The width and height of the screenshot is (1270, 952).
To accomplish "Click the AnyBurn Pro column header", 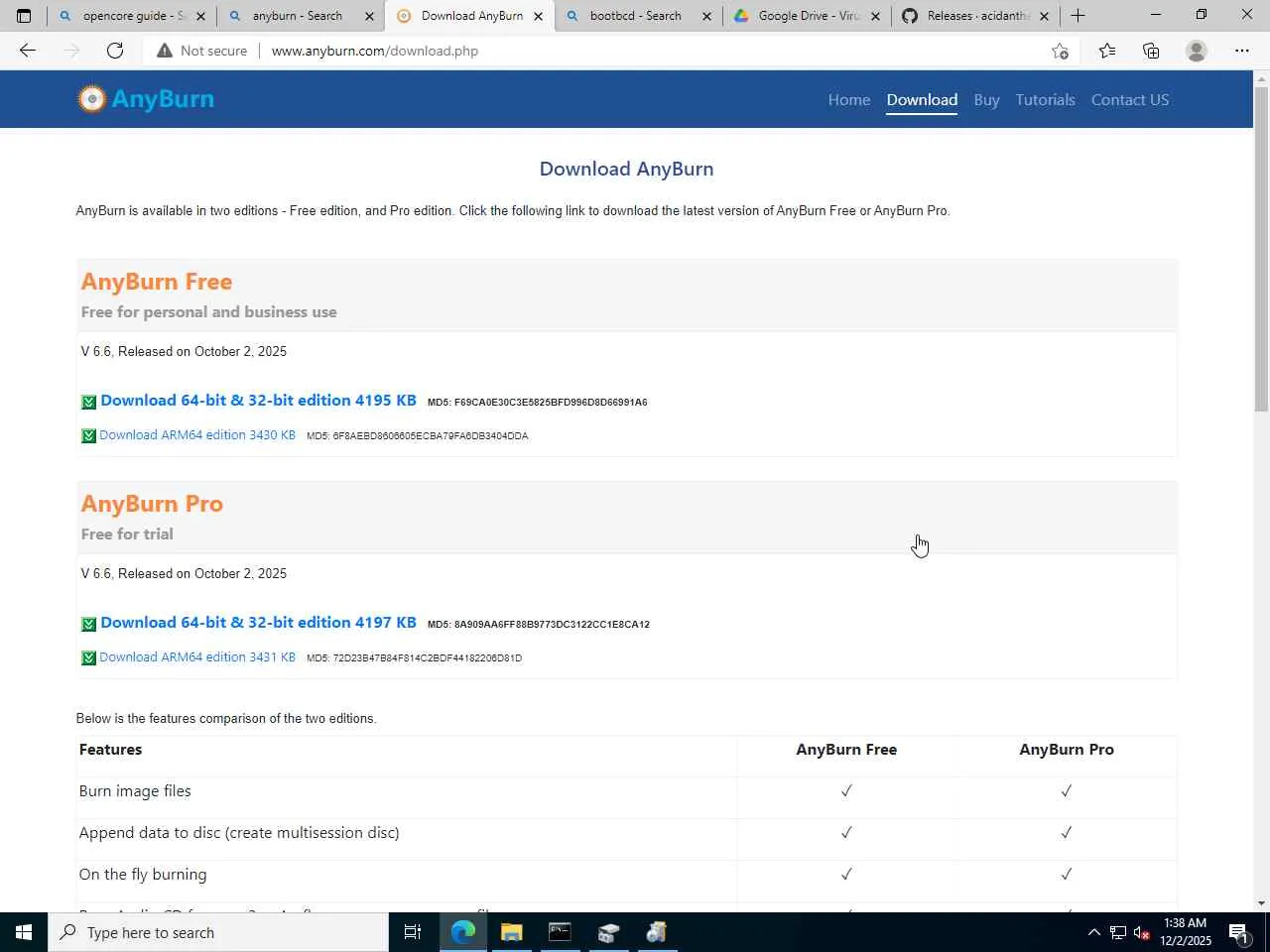I will 1067,750.
